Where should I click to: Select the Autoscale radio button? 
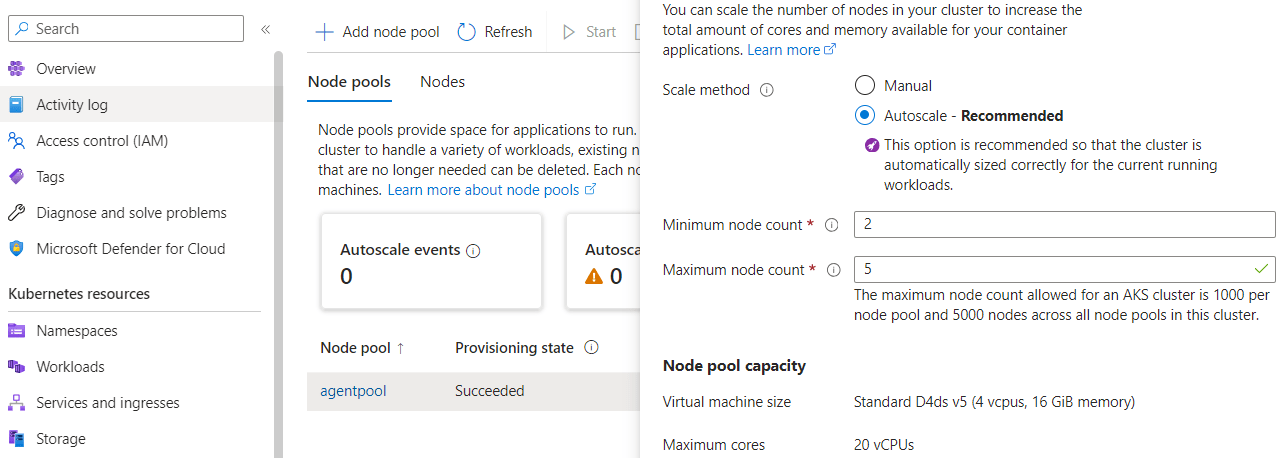(x=865, y=116)
